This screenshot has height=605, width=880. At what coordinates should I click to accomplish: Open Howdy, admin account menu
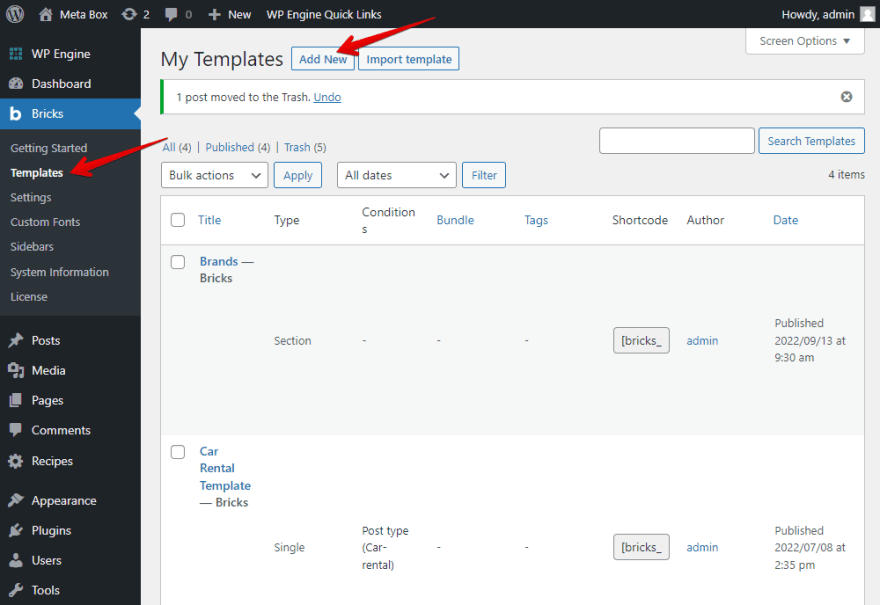(828, 15)
